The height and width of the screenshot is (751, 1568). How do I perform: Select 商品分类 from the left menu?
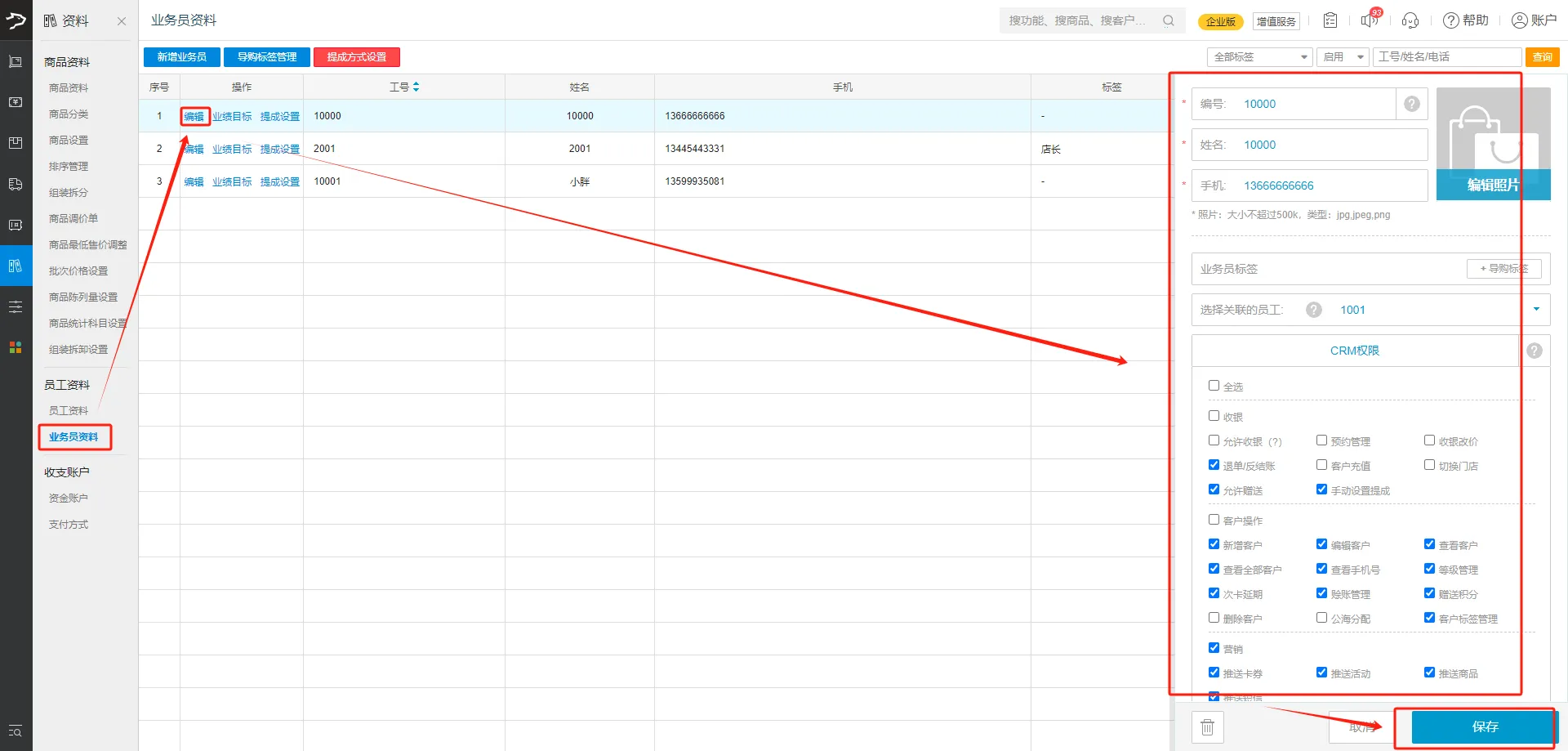tap(69, 114)
